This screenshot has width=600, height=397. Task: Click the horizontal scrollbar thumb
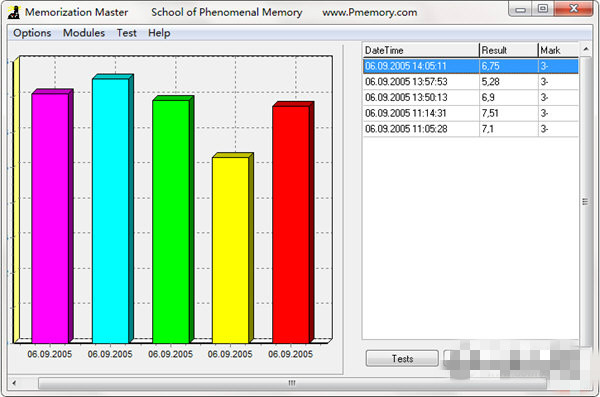[292, 383]
